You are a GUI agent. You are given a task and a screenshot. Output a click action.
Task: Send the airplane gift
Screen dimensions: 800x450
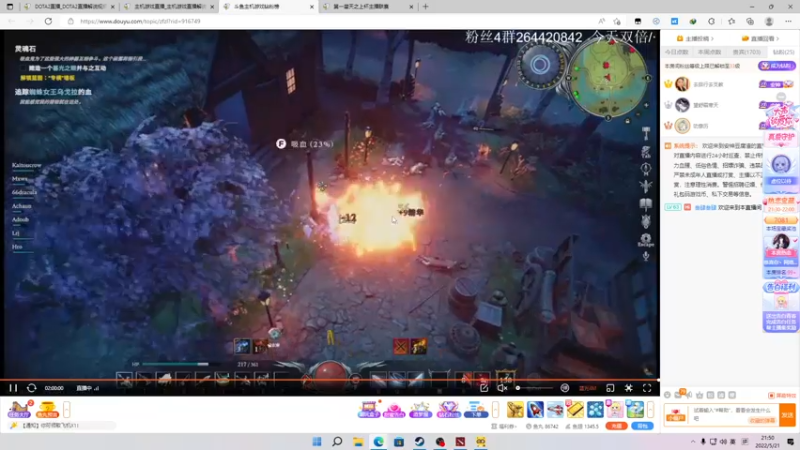click(515, 409)
